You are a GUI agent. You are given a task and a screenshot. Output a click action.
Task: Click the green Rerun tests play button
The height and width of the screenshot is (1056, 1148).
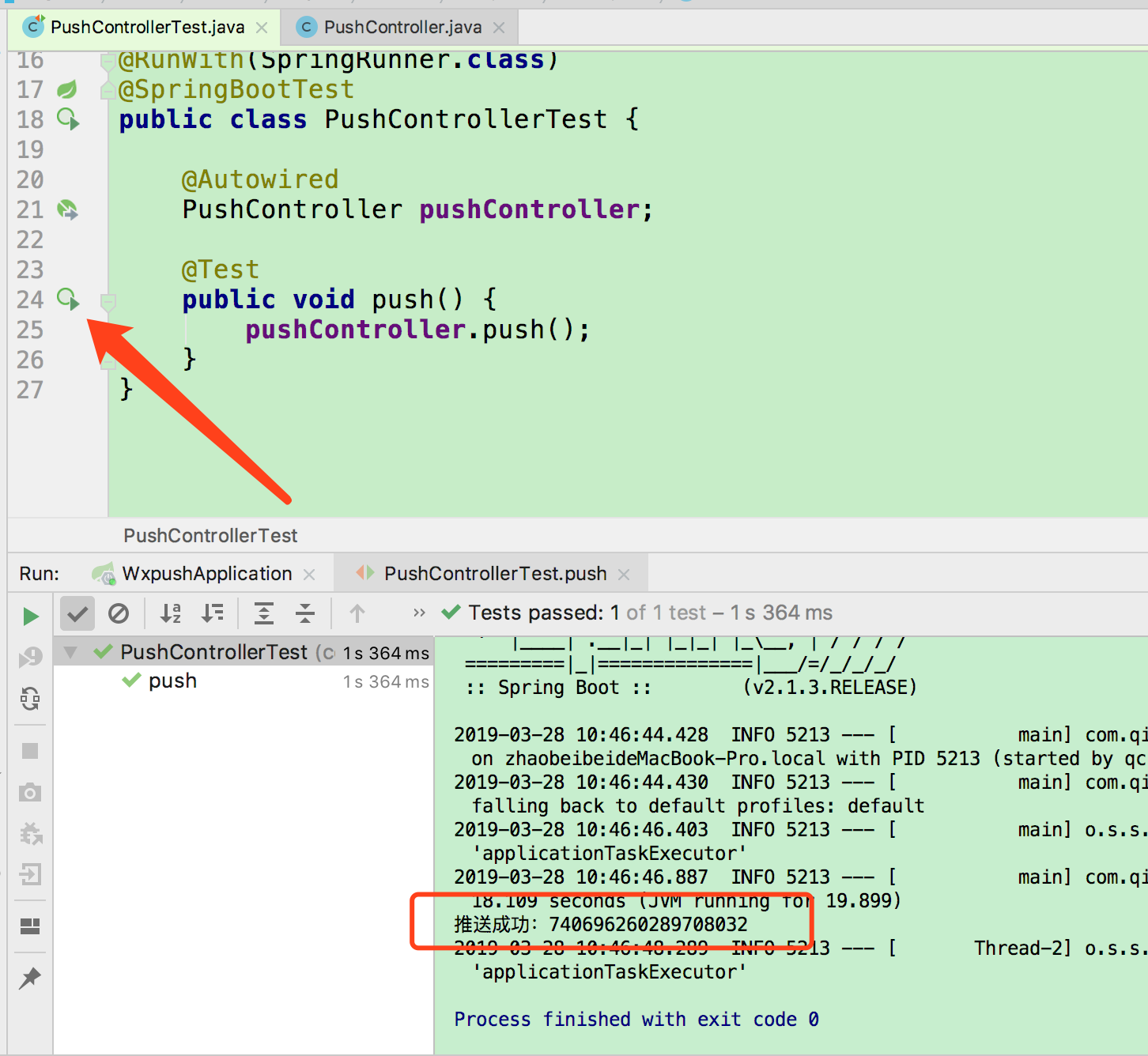point(31,616)
